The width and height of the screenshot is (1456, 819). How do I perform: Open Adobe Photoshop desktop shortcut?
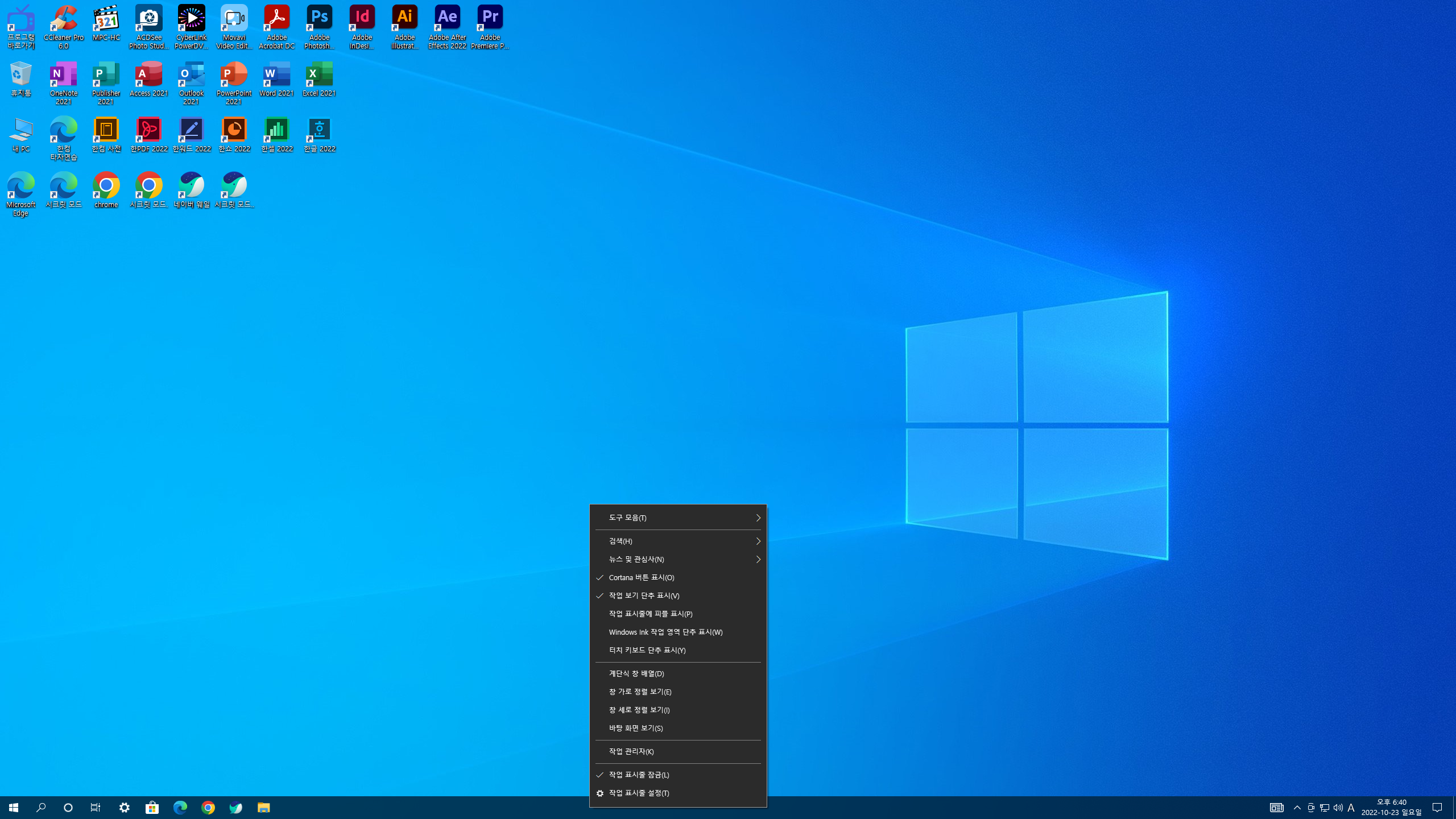(319, 27)
